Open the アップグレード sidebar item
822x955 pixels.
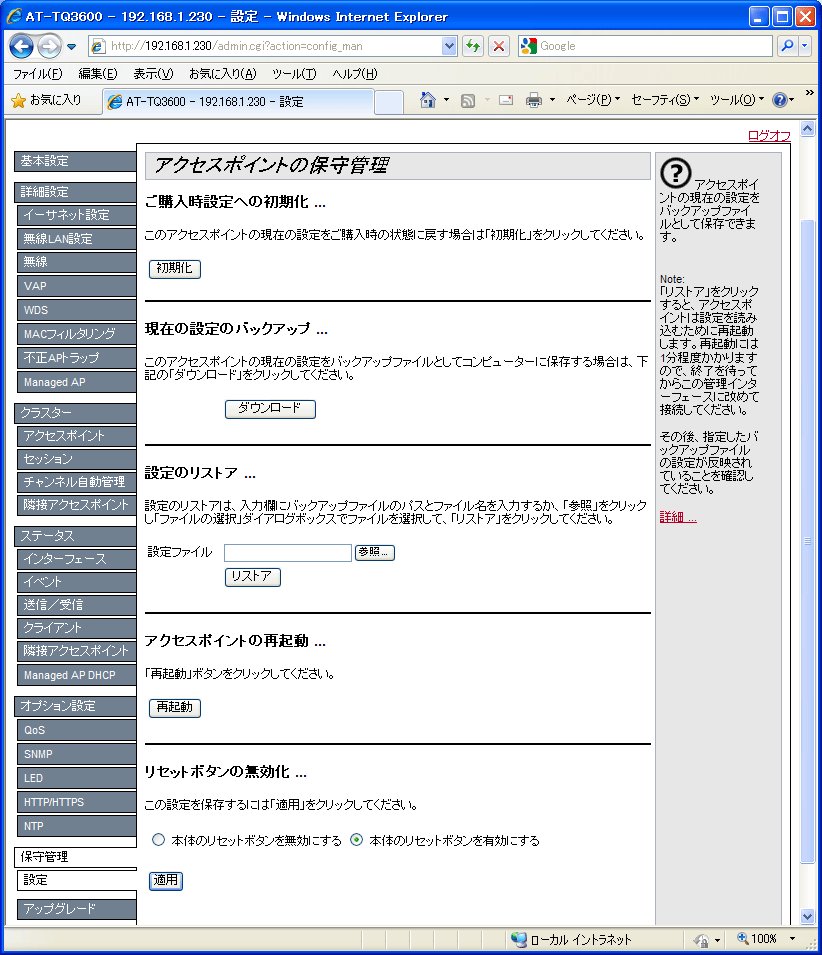(x=76, y=909)
